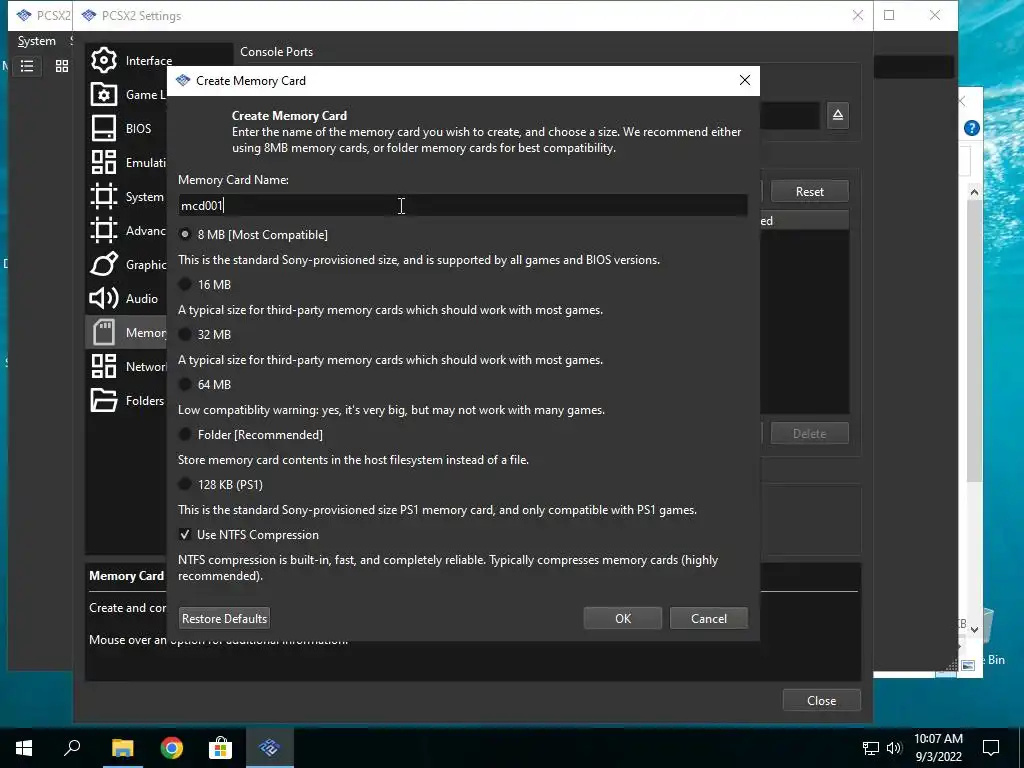Click the Reset button in Settings
The image size is (1024, 768).
(810, 191)
